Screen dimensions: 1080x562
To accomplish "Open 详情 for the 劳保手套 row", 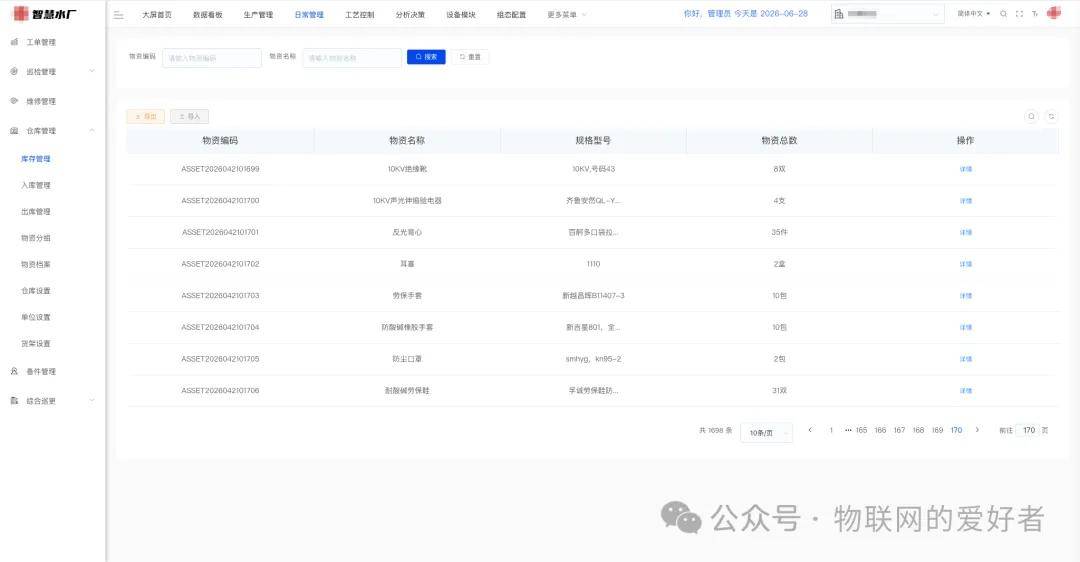I will [966, 295].
